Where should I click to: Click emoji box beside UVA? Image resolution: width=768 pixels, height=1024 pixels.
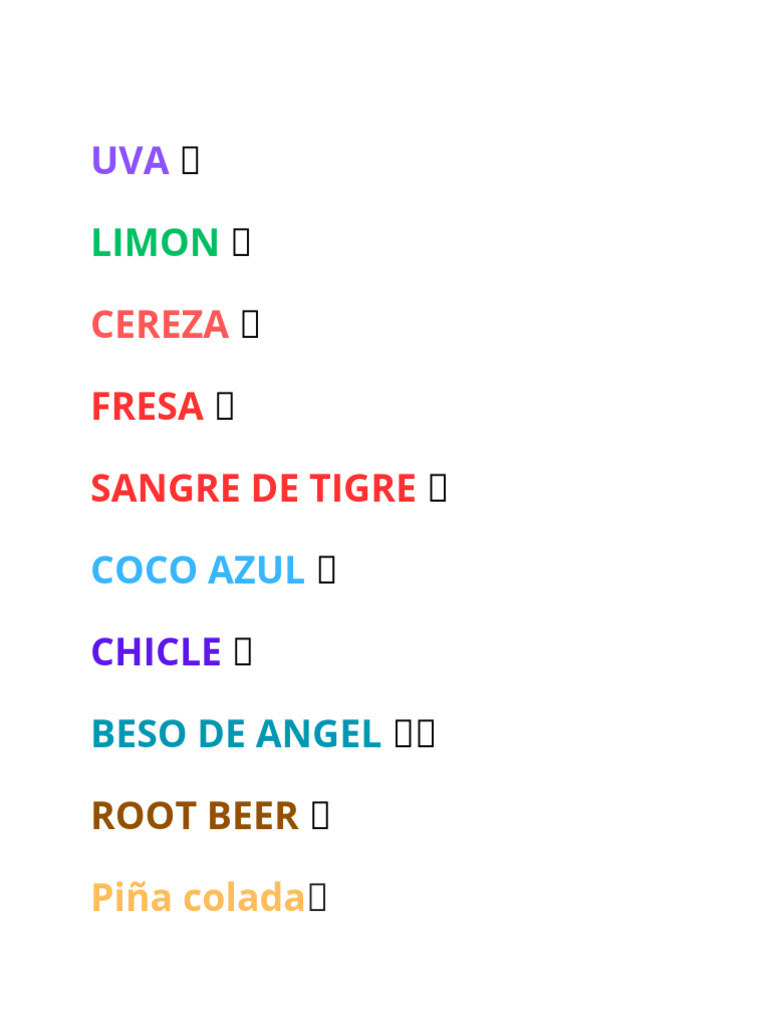click(x=190, y=160)
